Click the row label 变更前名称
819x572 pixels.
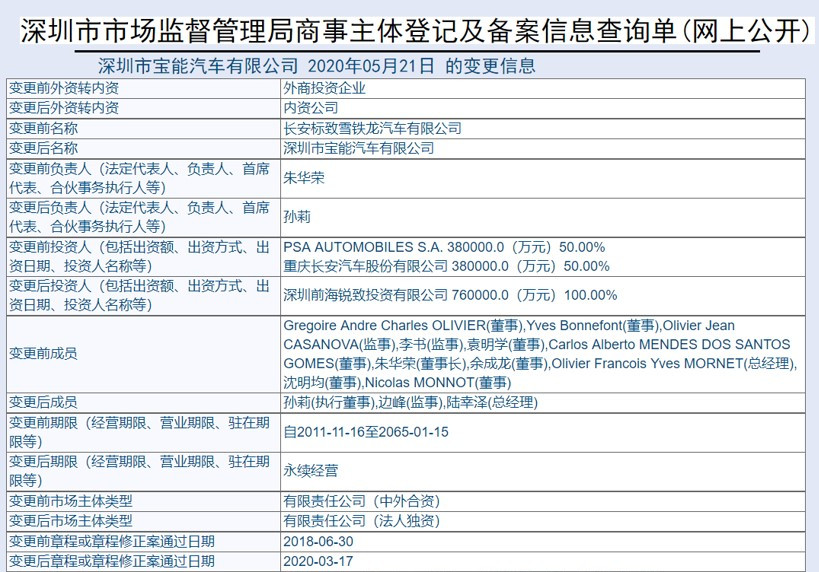point(43,129)
